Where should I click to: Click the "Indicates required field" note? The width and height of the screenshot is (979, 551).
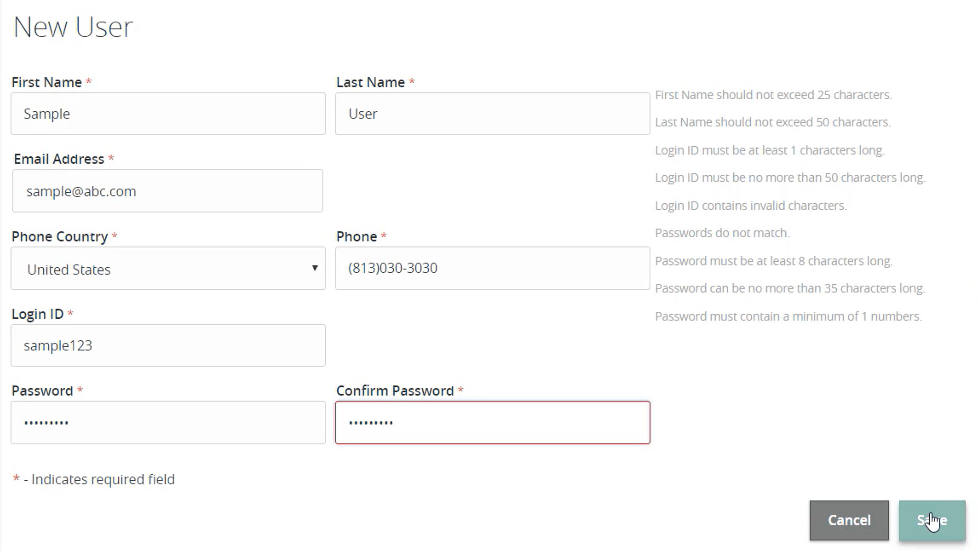tap(103, 479)
